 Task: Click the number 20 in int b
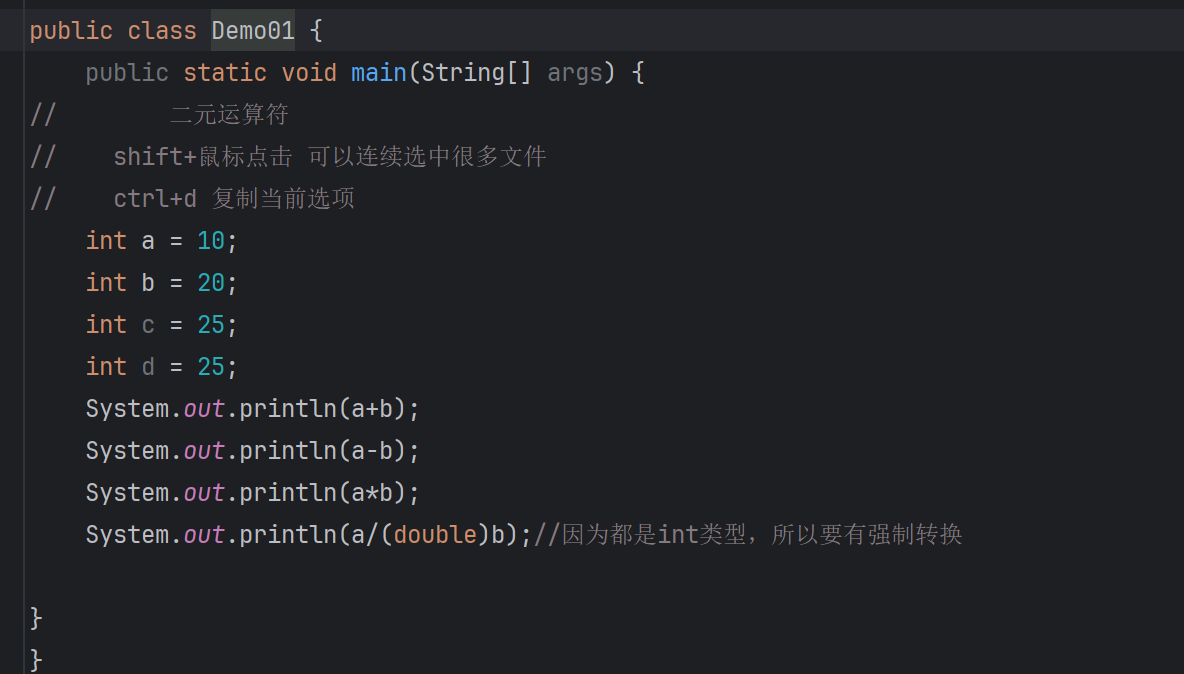[x=211, y=283]
